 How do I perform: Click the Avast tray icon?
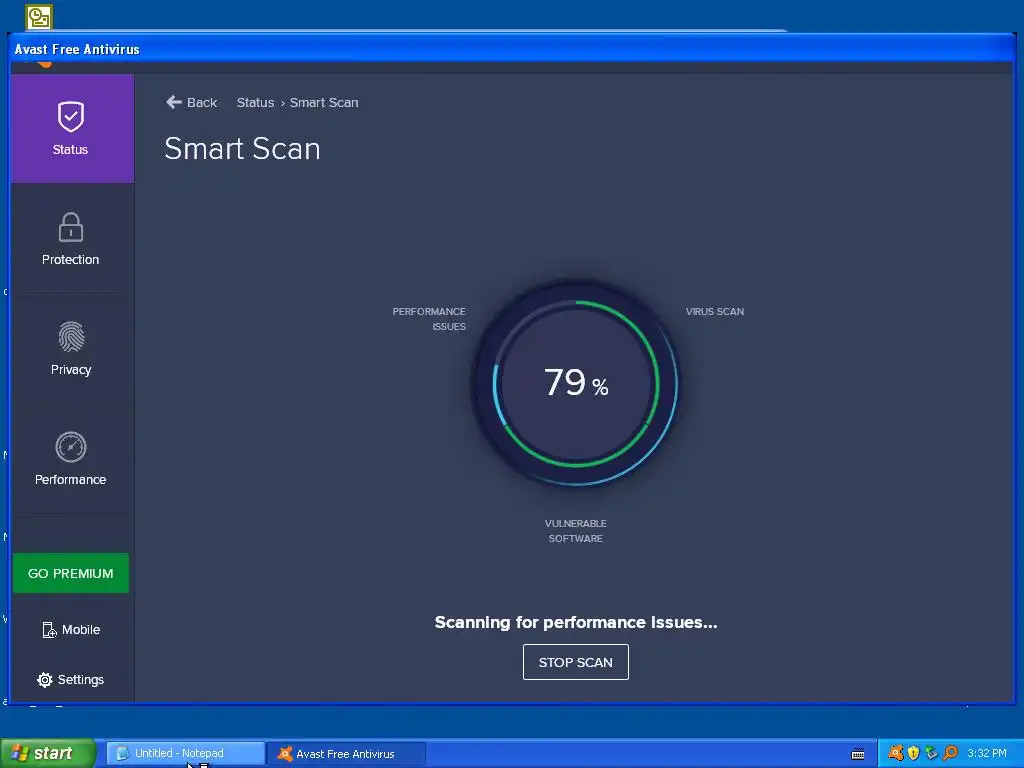pos(897,753)
